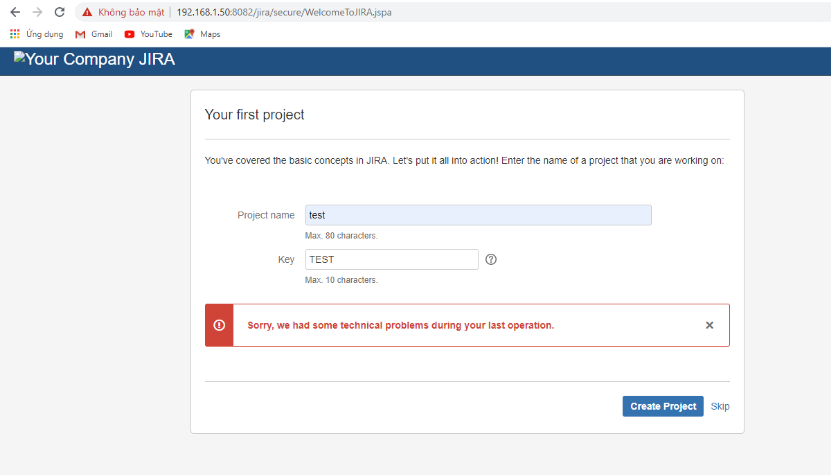Image resolution: width=831 pixels, height=475 pixels.
Task: Open the Gmail bookmark
Action: point(94,34)
